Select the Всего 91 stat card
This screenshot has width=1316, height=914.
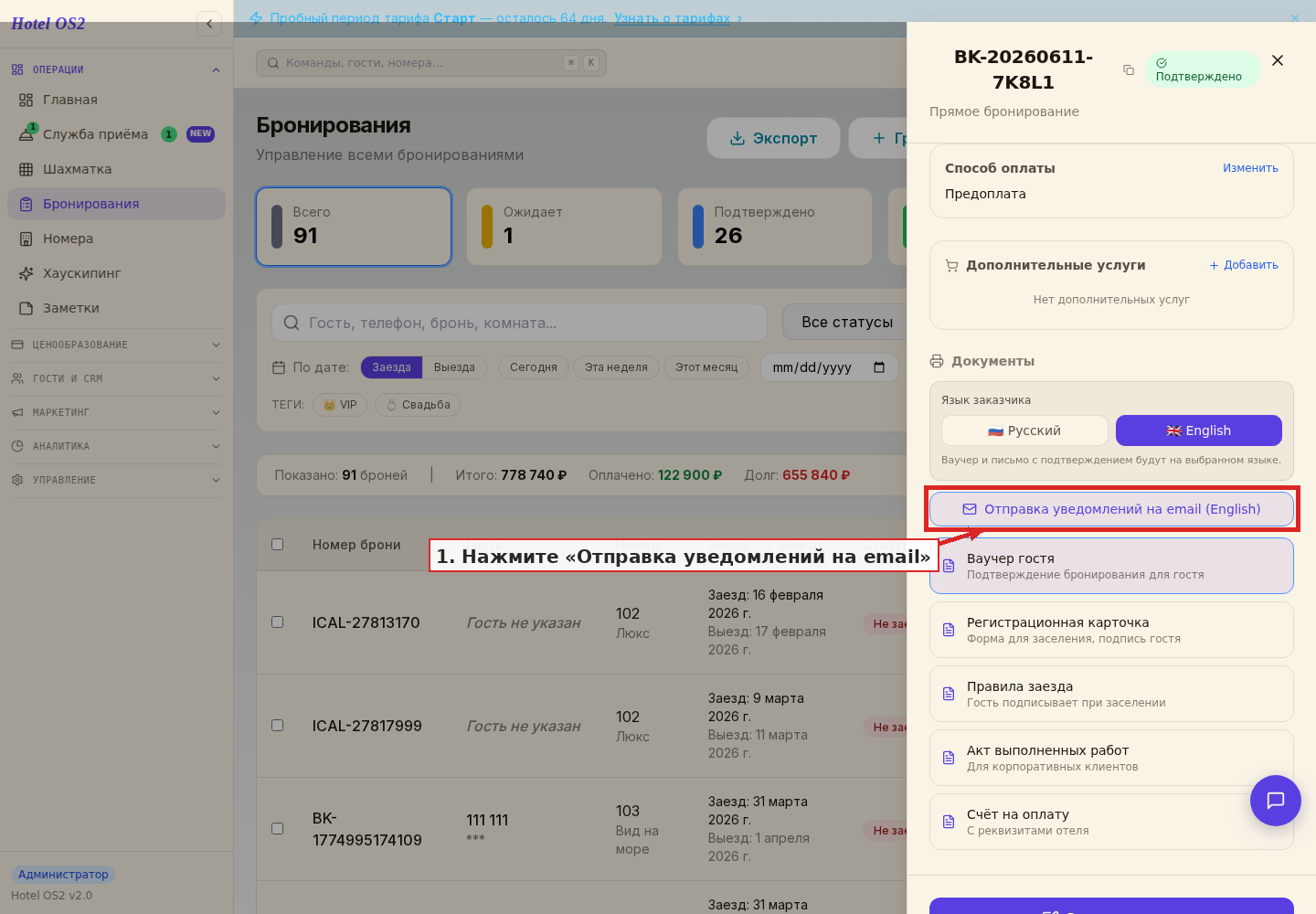(354, 227)
